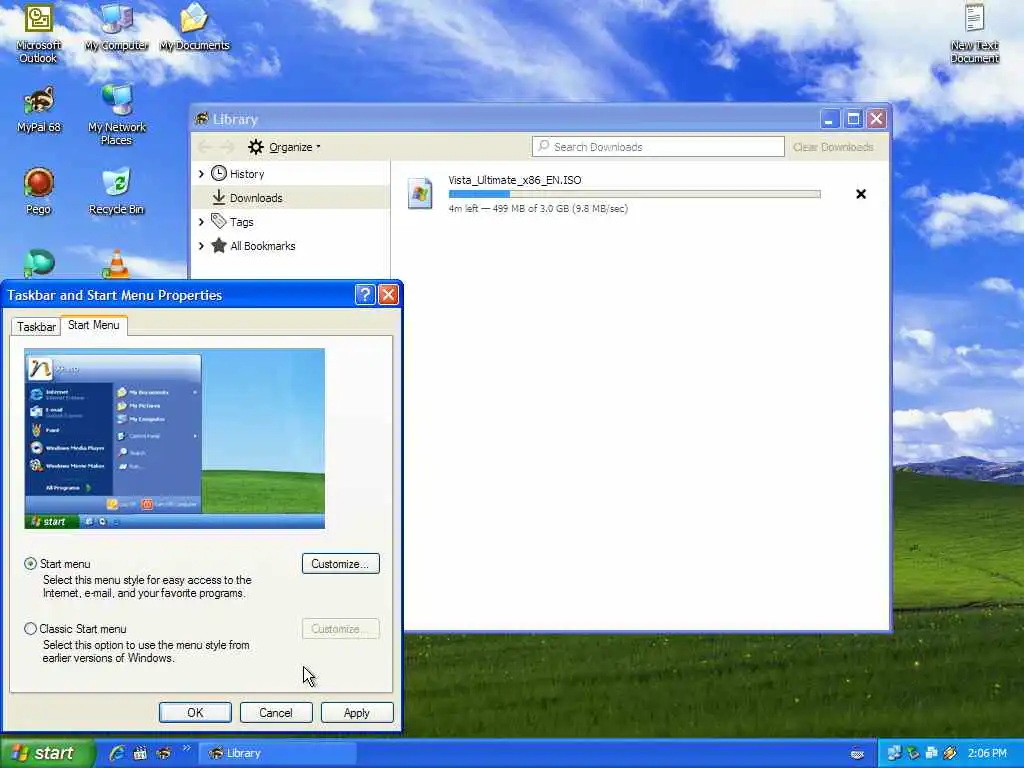
Task: Select the Pego desktop icon
Action: click(x=39, y=191)
